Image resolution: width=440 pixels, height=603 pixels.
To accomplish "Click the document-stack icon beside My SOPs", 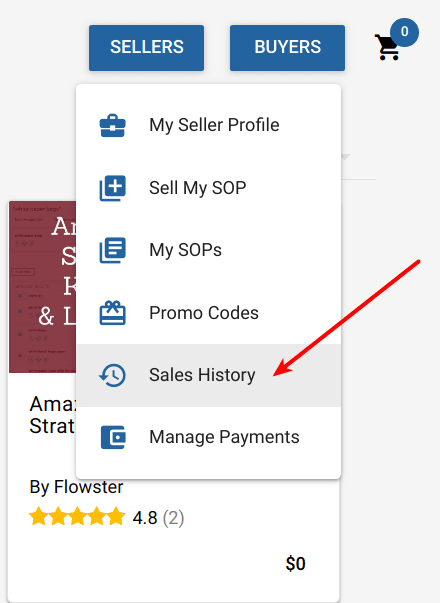I will (112, 250).
